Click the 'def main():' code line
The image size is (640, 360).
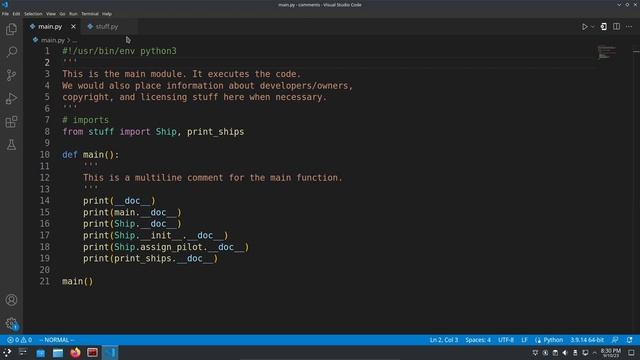[91, 155]
